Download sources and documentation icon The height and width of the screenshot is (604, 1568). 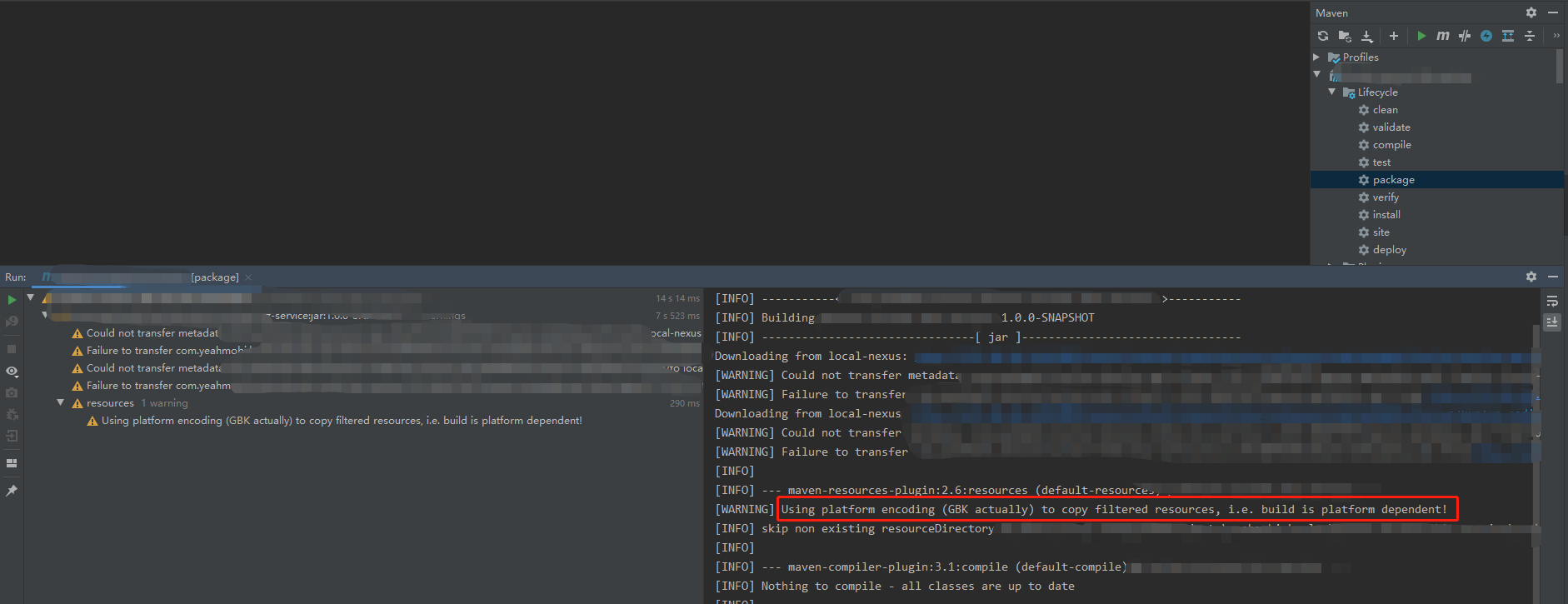click(x=1367, y=36)
